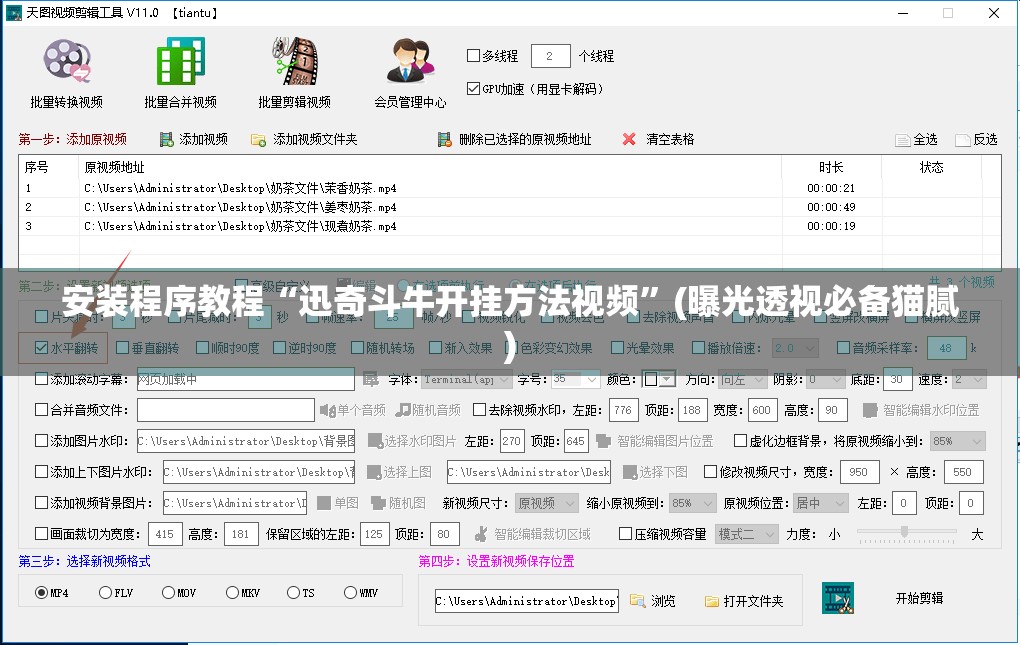
Task: Enable 合并音频文件 checkbox
Action: (42, 410)
